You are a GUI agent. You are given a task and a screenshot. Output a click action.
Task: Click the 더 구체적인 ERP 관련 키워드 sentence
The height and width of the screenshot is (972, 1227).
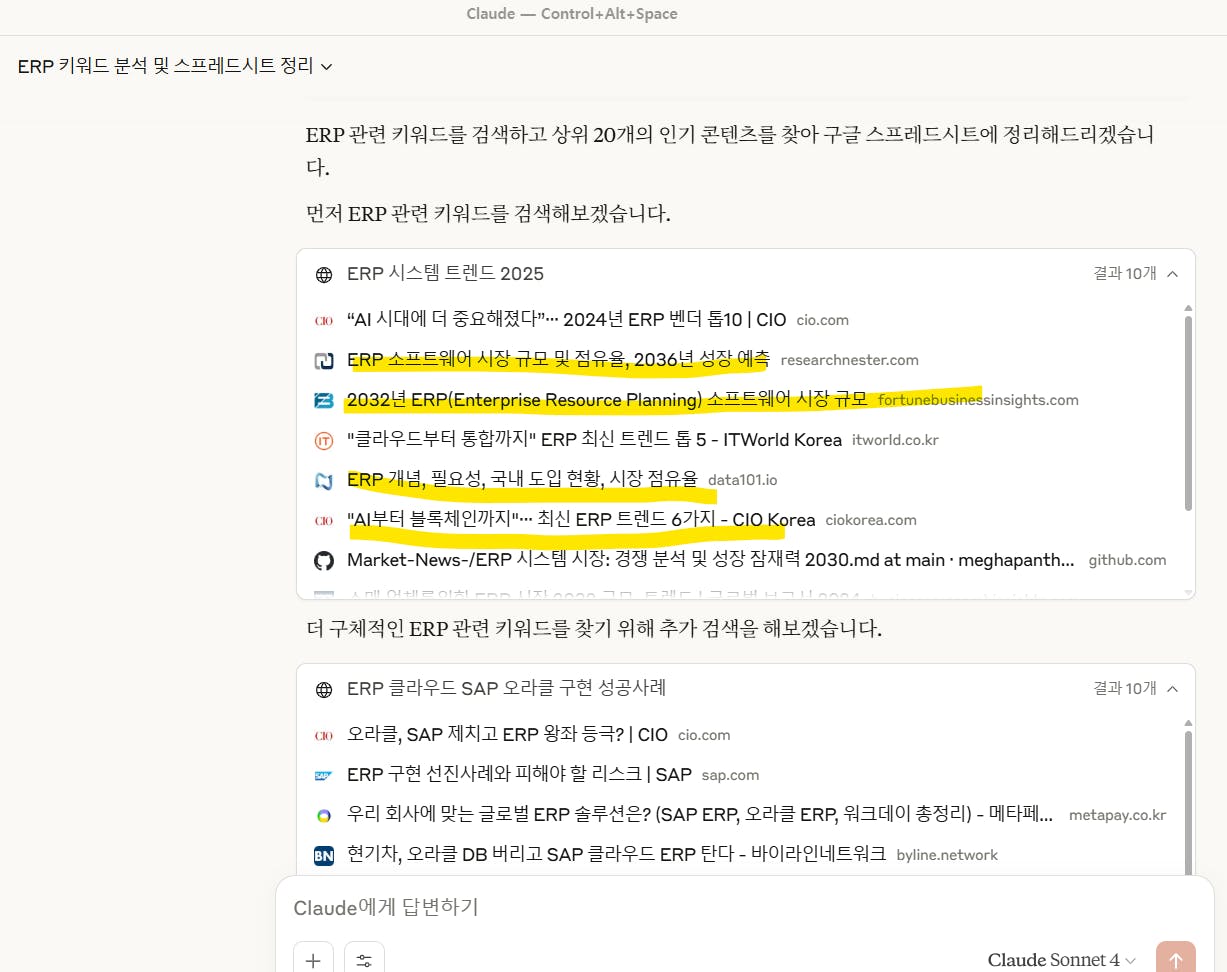[594, 630]
